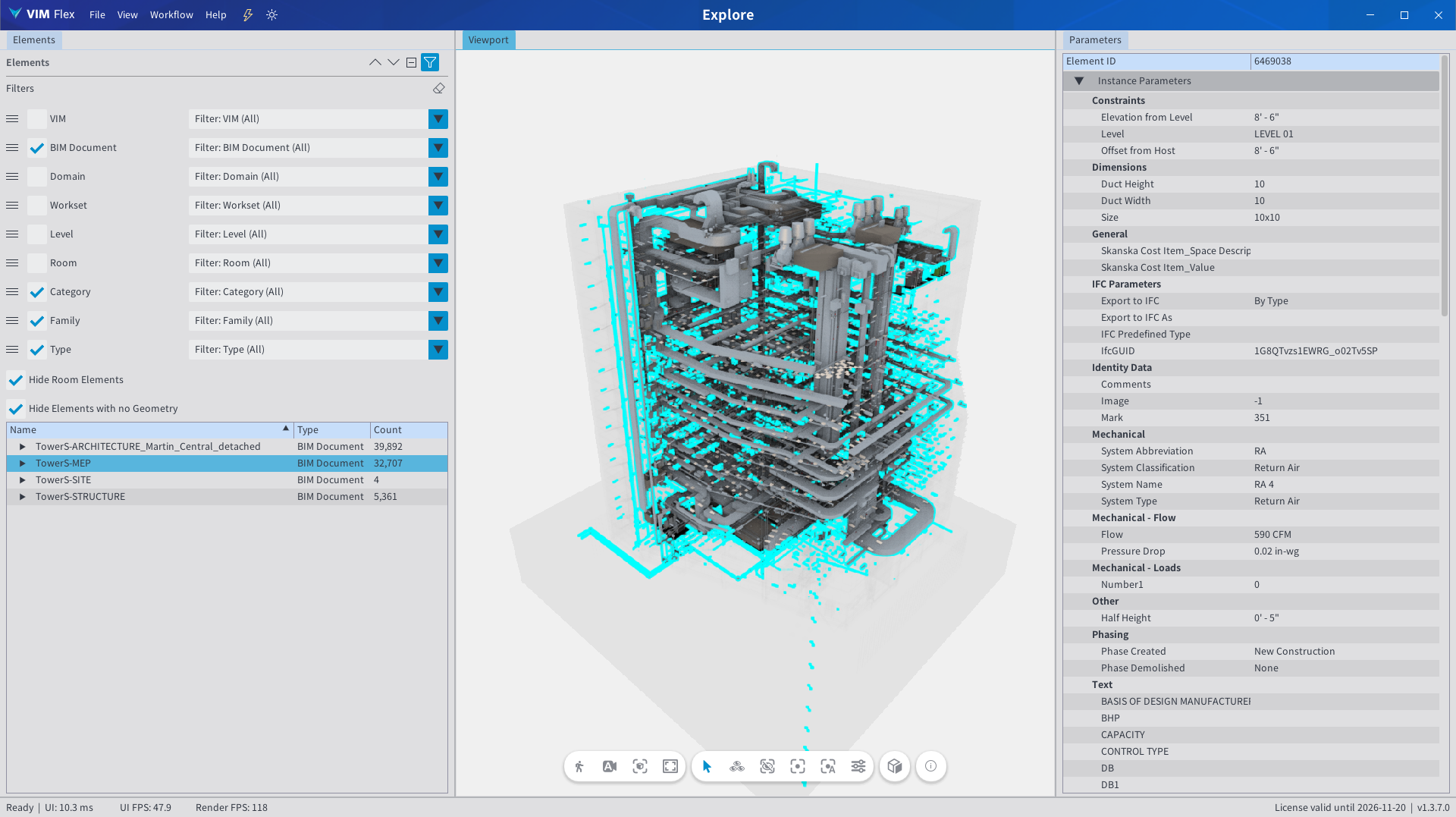
Task: Open viewport settings sliders icon
Action: point(858,766)
